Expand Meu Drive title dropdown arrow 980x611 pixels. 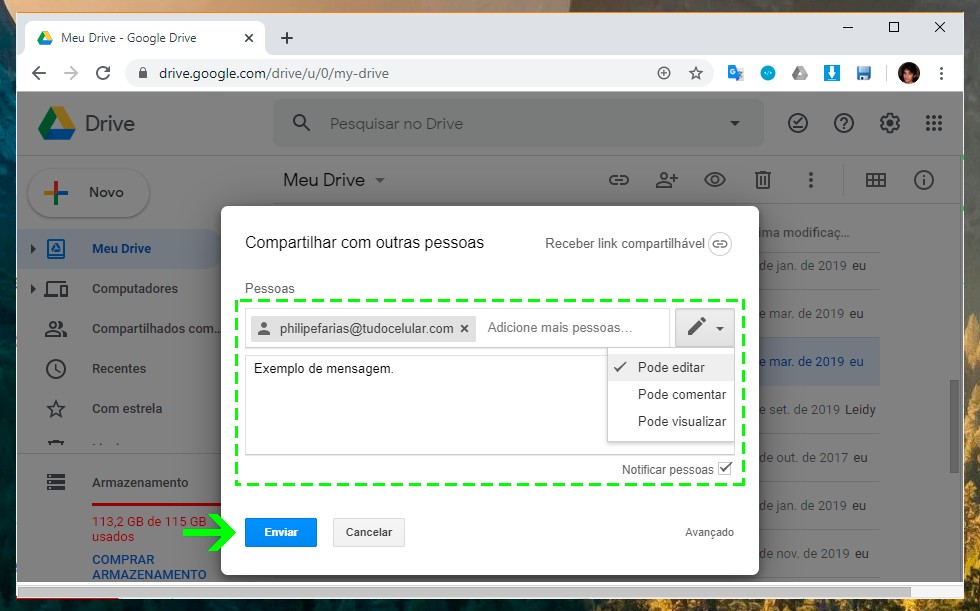pos(379,181)
